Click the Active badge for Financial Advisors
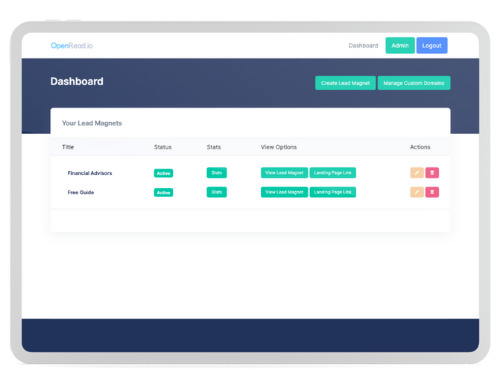Image resolution: width=500 pixels, height=385 pixels. (163, 173)
